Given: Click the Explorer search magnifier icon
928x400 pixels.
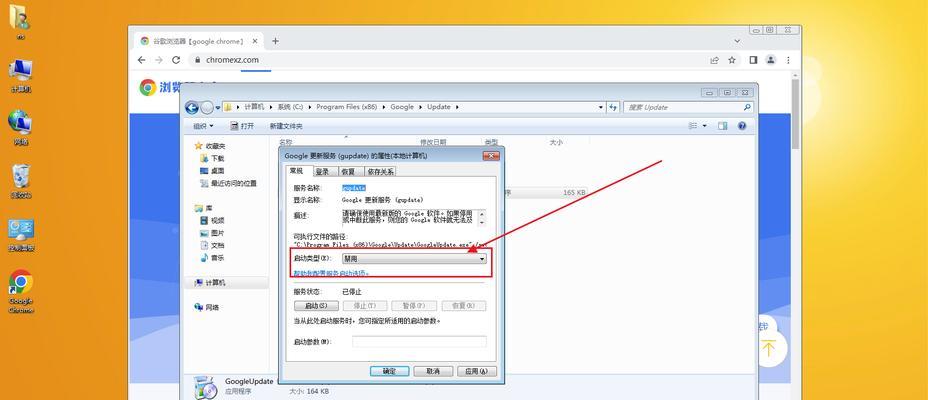Looking at the screenshot, I should coord(747,107).
